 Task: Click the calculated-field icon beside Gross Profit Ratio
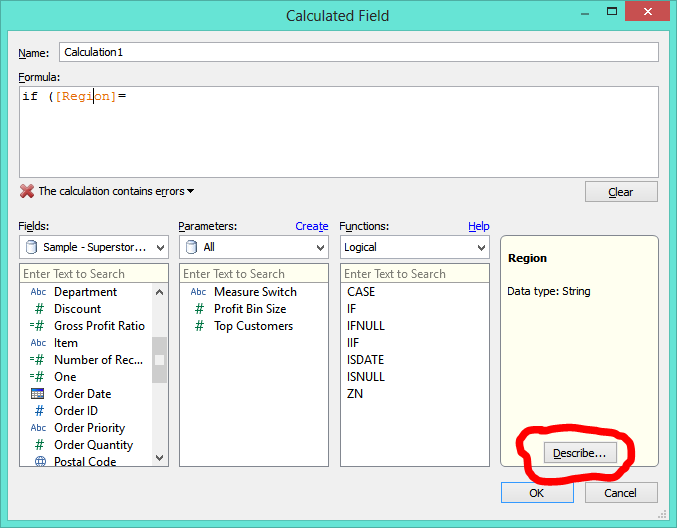(x=38, y=326)
